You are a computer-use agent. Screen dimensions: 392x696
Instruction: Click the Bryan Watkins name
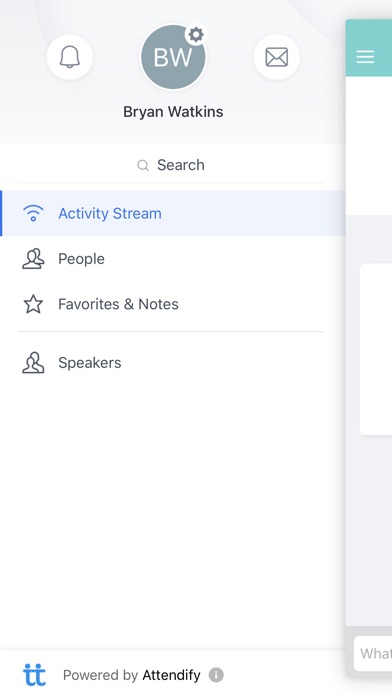[173, 111]
